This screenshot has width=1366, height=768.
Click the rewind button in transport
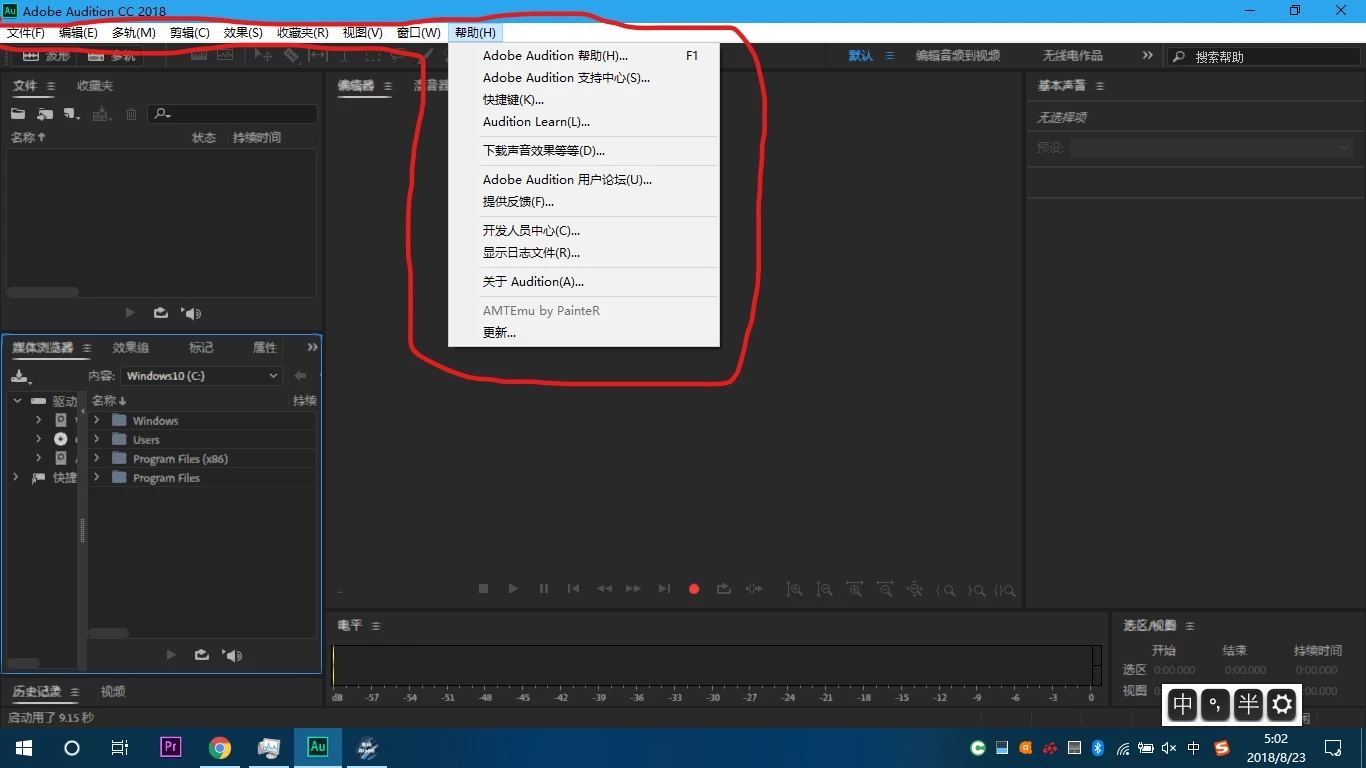[604, 589]
